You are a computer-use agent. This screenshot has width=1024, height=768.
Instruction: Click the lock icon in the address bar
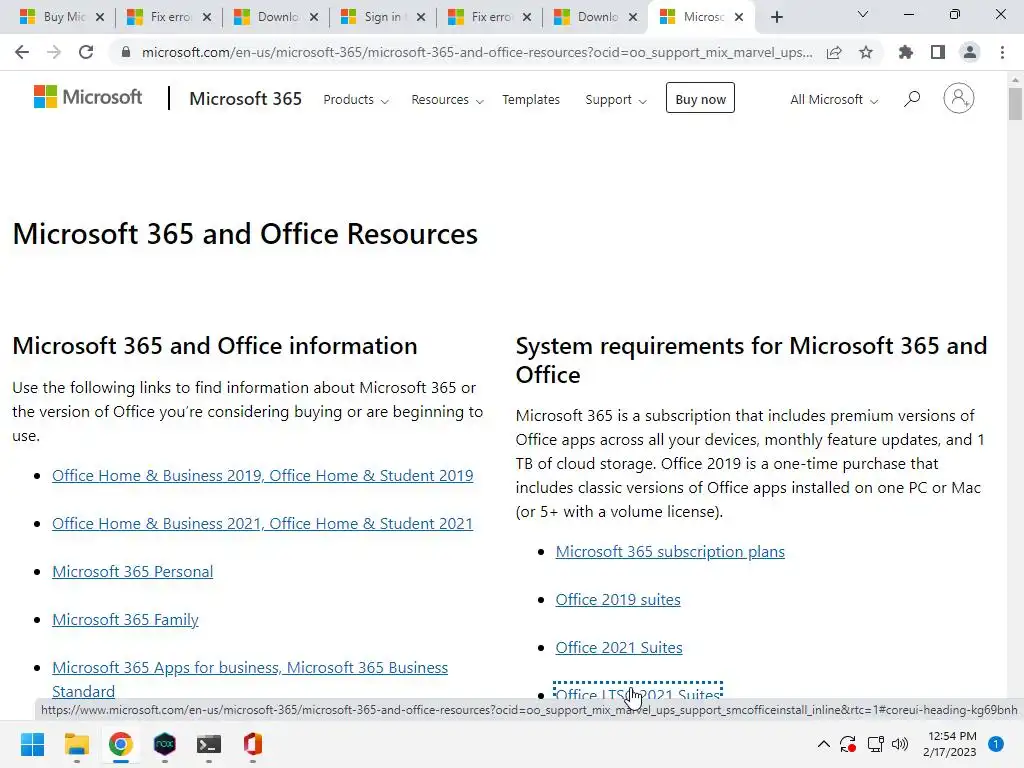click(126, 52)
